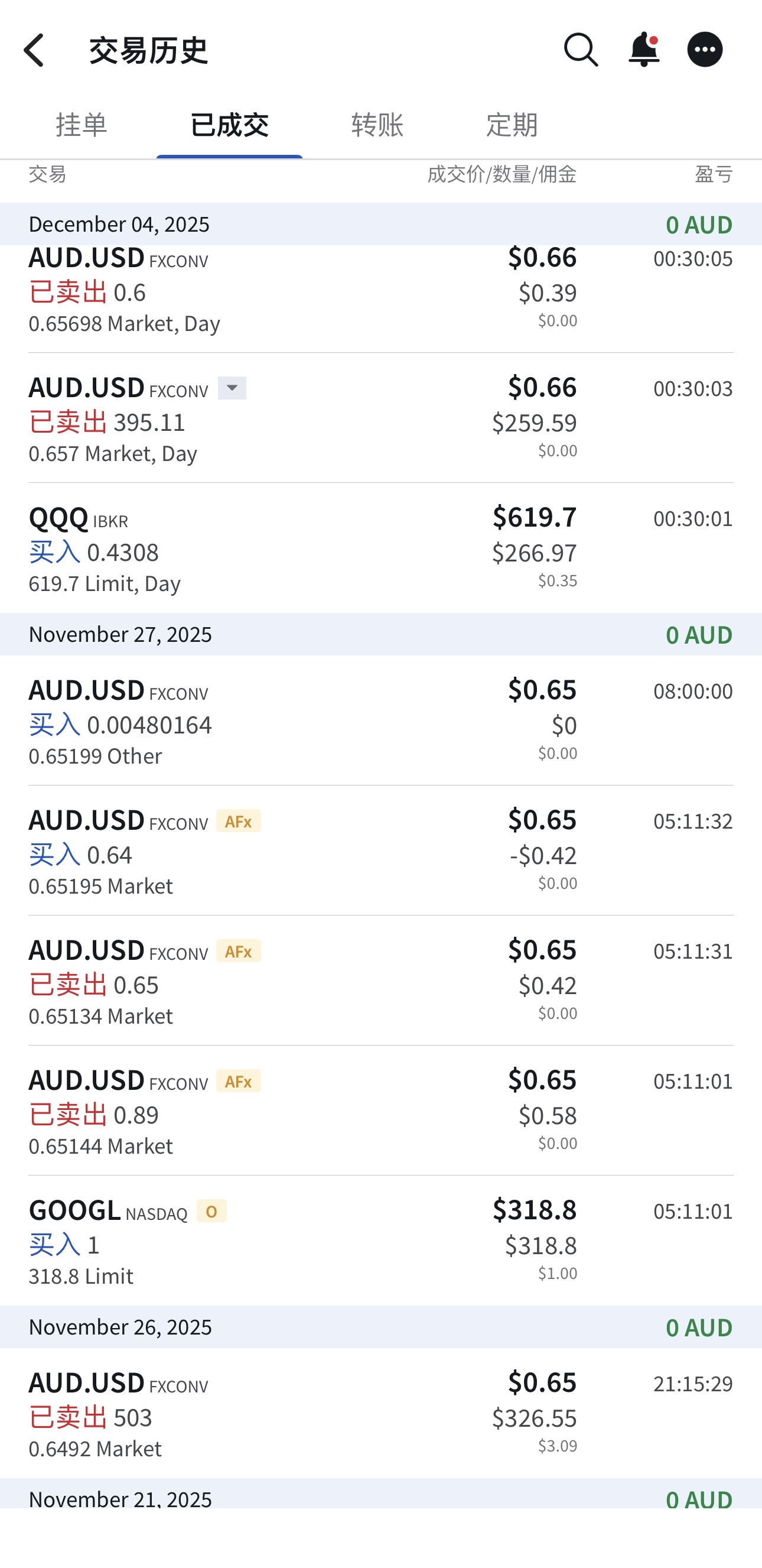Select the 定期 tab
The width and height of the screenshot is (762, 1568).
512,125
